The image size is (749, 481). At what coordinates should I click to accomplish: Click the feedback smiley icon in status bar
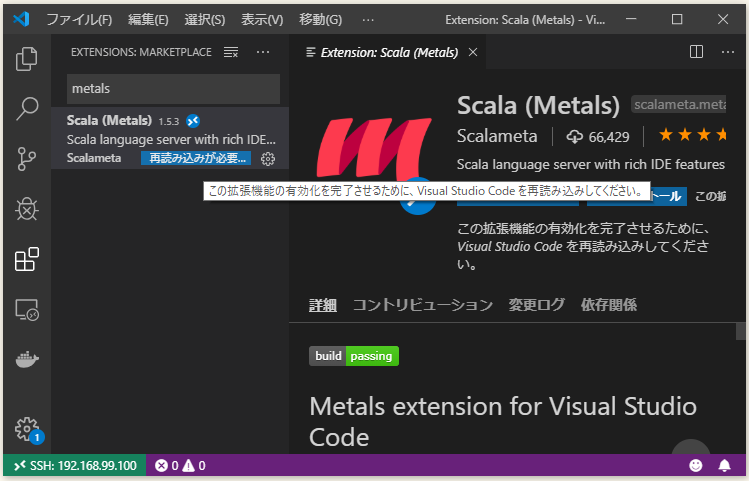696,465
